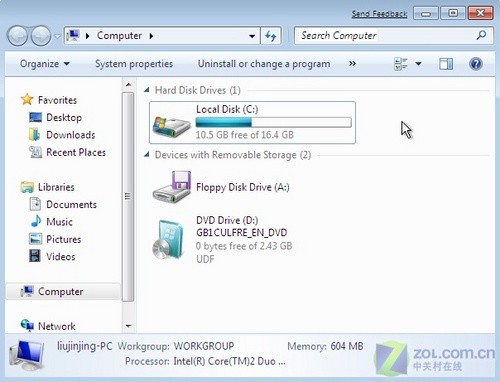Show more toolbar commands chevron
This screenshot has height=382, width=500.
click(x=352, y=63)
